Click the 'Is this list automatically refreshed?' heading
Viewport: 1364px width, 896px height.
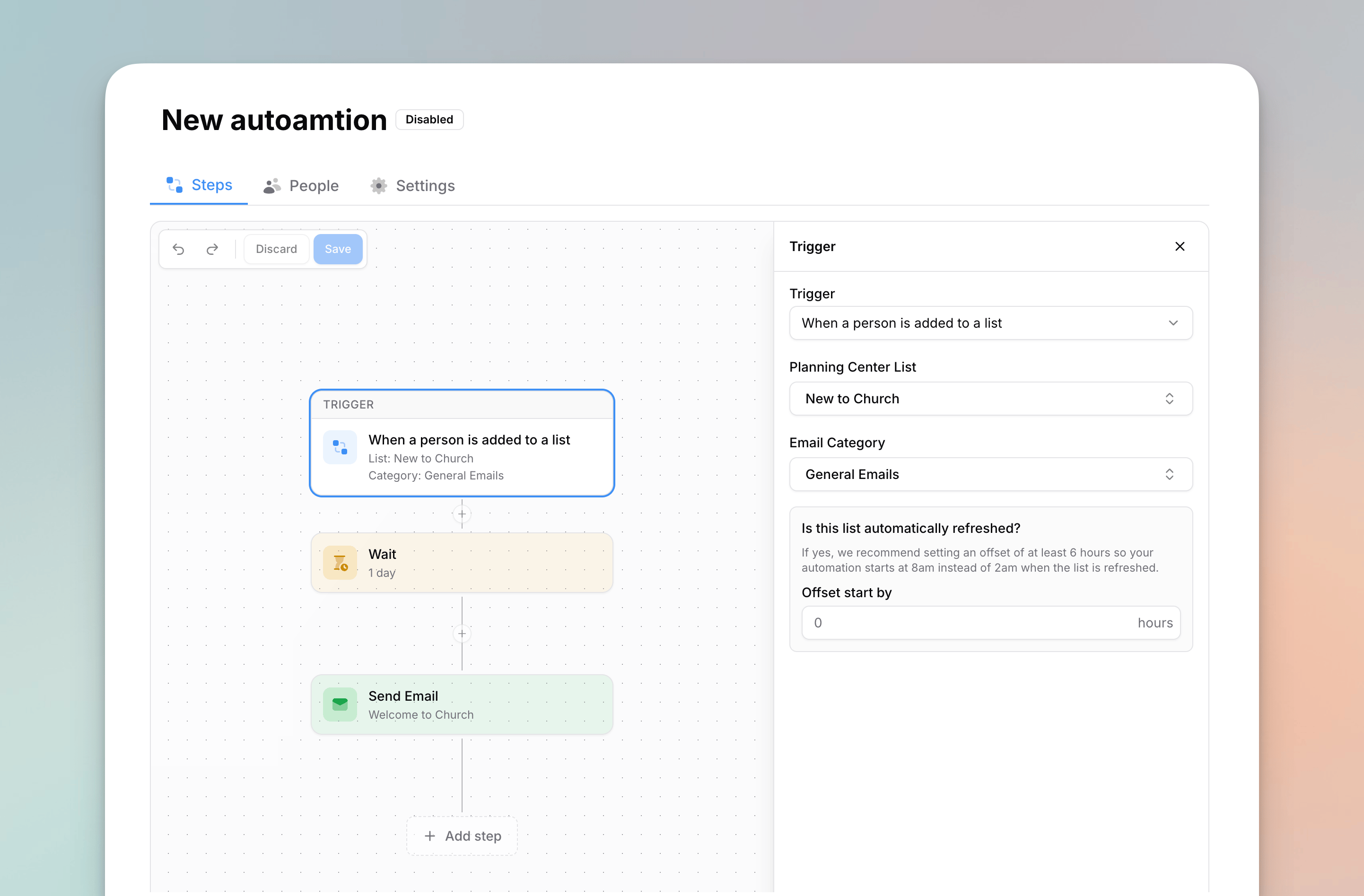pos(910,528)
